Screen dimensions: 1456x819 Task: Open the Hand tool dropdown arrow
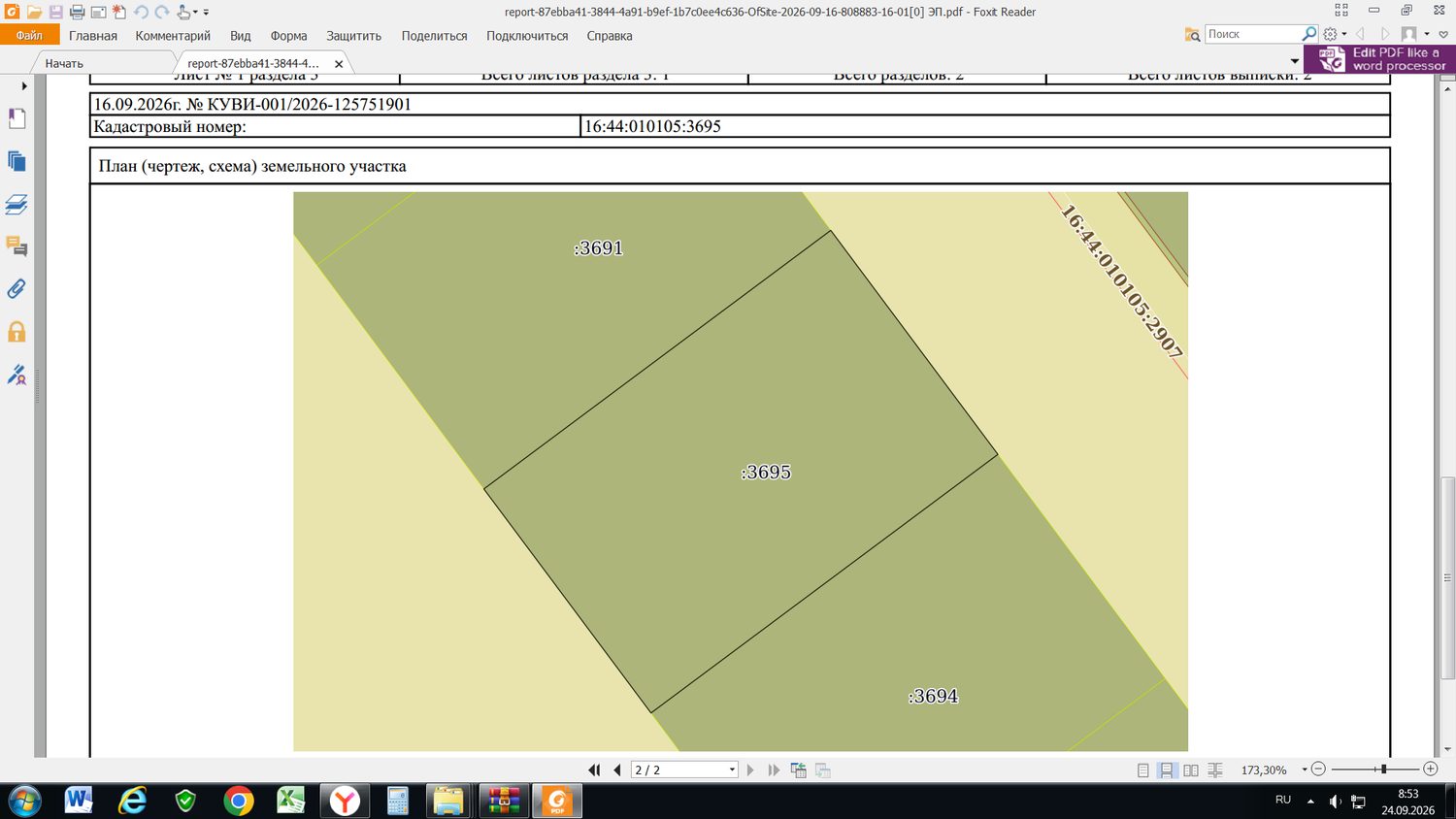[195, 13]
